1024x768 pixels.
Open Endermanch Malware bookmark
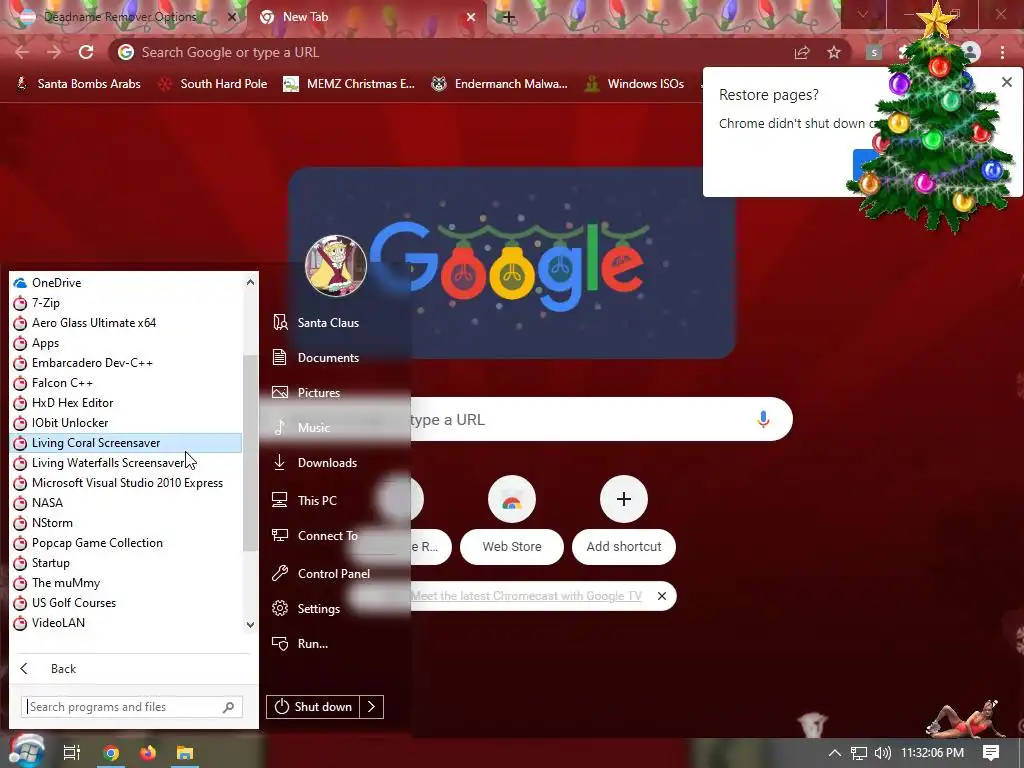[x=500, y=84]
